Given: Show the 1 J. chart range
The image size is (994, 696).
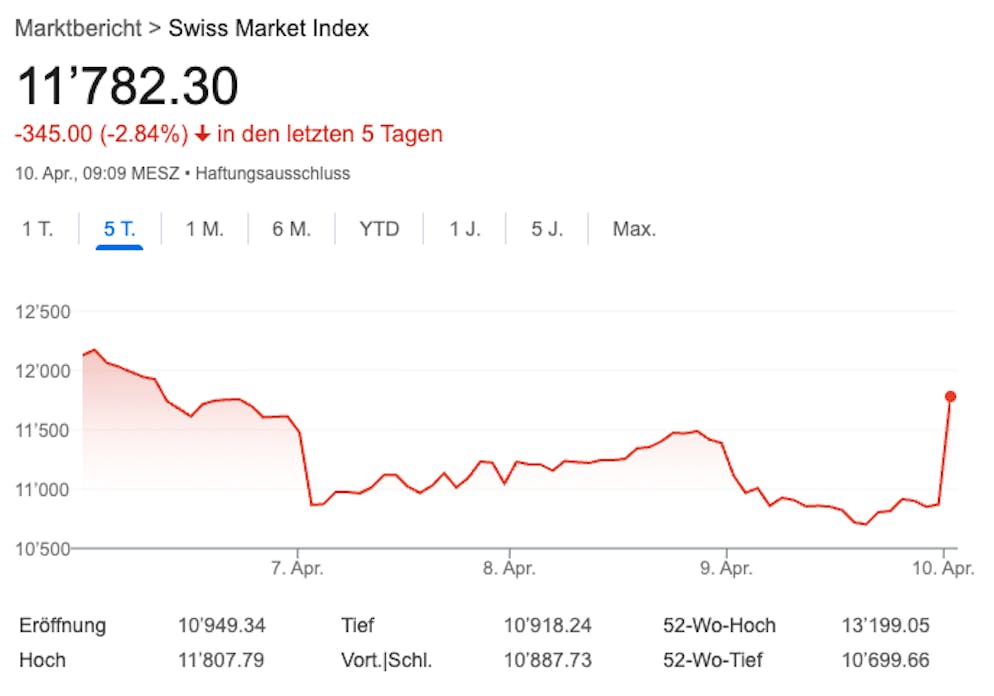Looking at the screenshot, I should coord(464,229).
